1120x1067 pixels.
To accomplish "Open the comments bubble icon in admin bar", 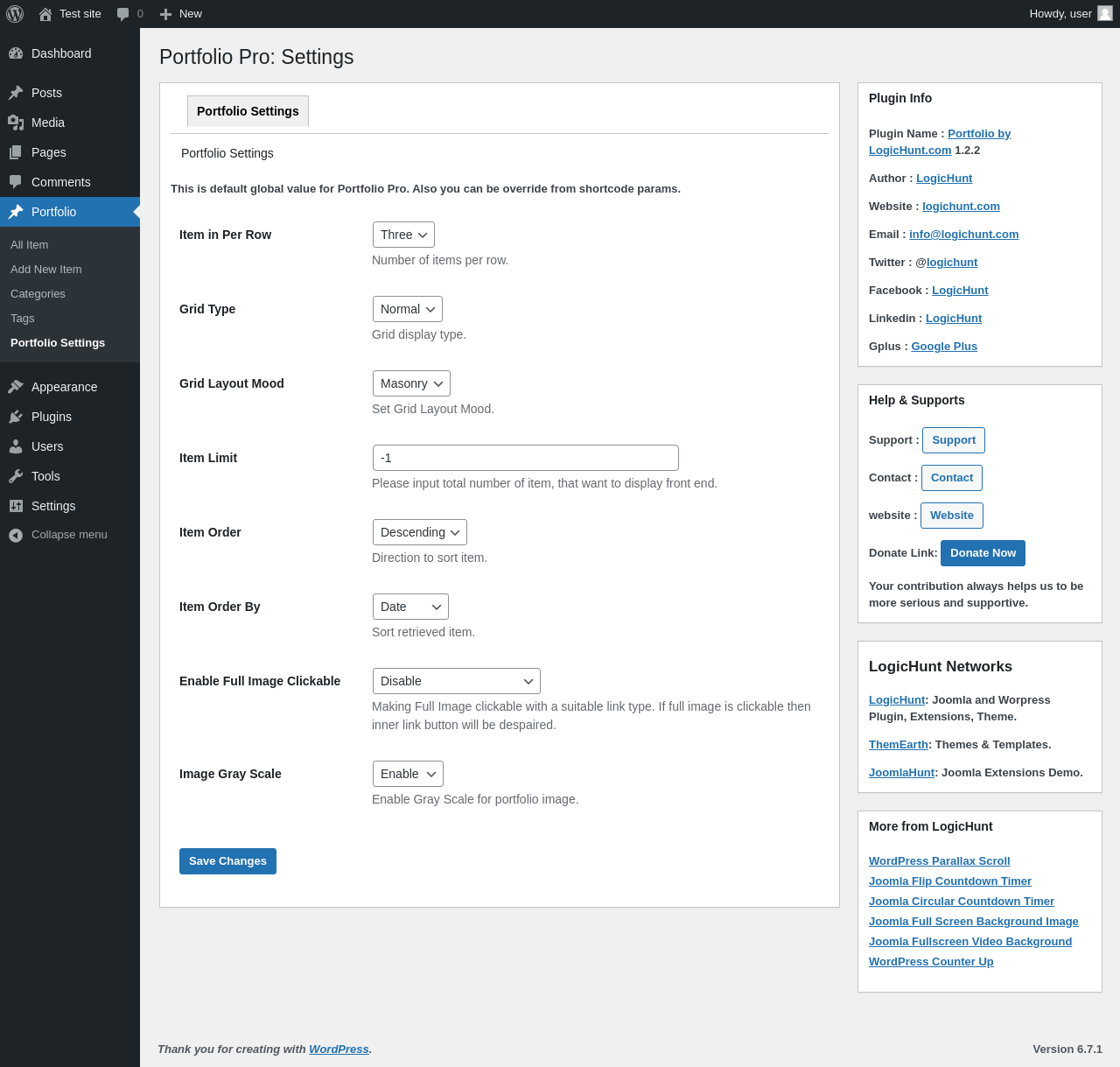I will (123, 14).
